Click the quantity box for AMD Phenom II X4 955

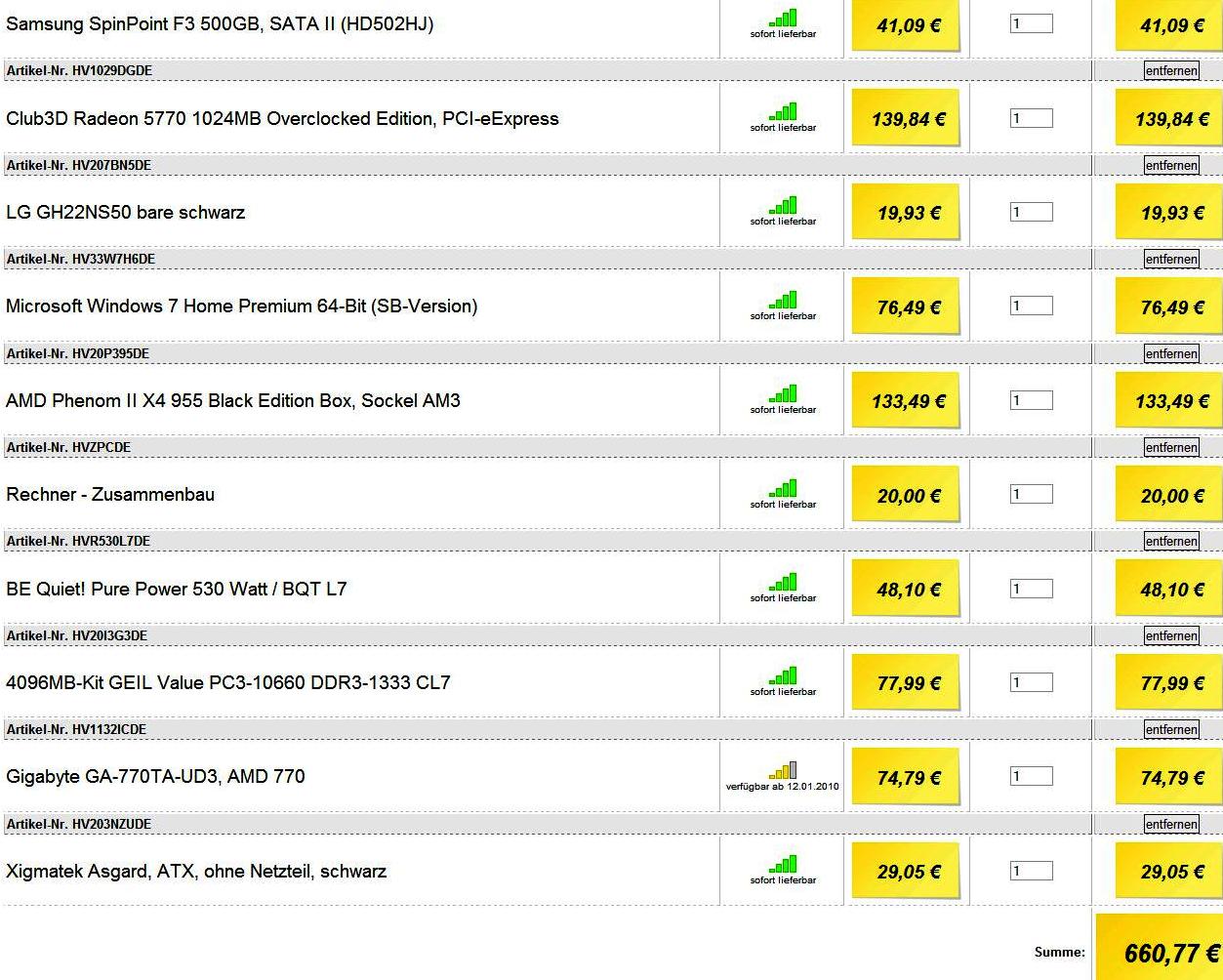[x=1031, y=400]
